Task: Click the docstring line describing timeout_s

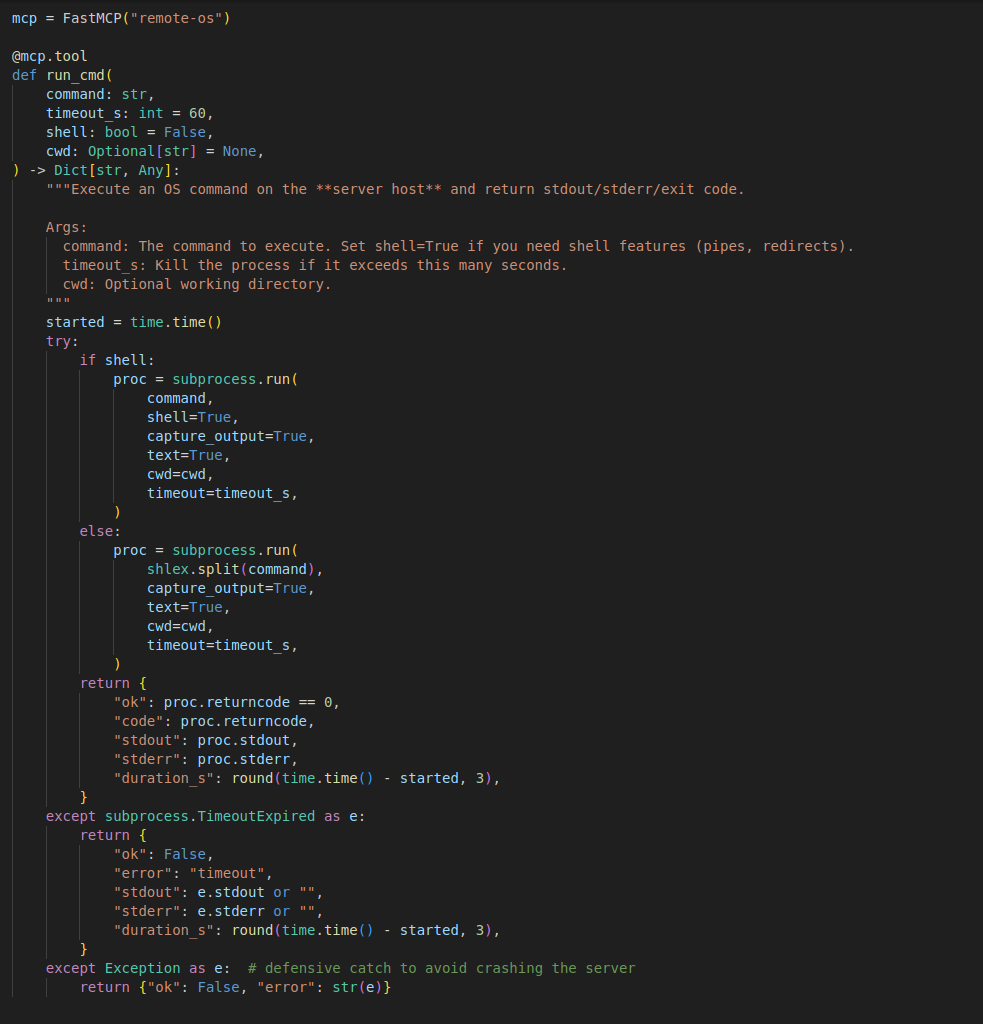Action: pyautogui.click(x=314, y=265)
